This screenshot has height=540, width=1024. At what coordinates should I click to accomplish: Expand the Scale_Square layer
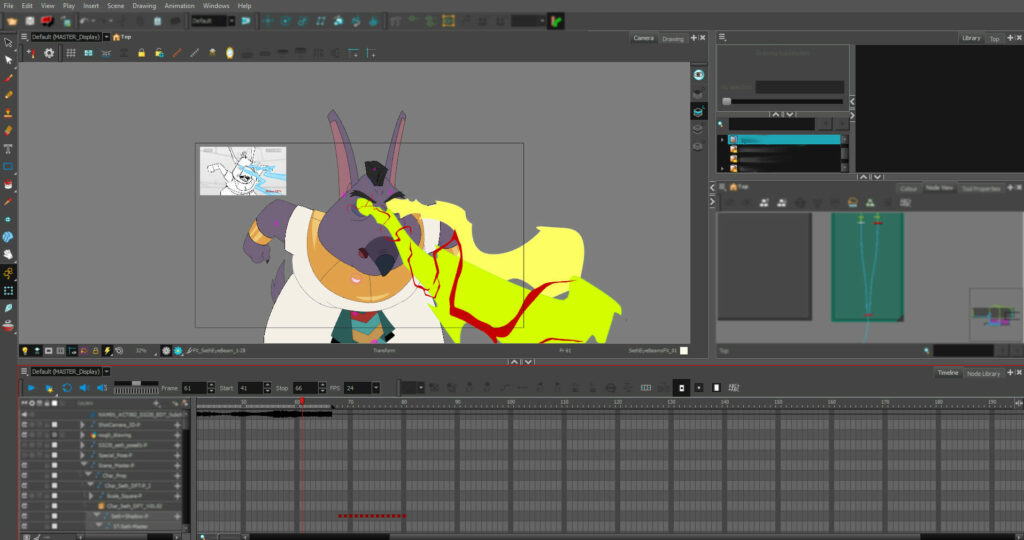[x=91, y=496]
